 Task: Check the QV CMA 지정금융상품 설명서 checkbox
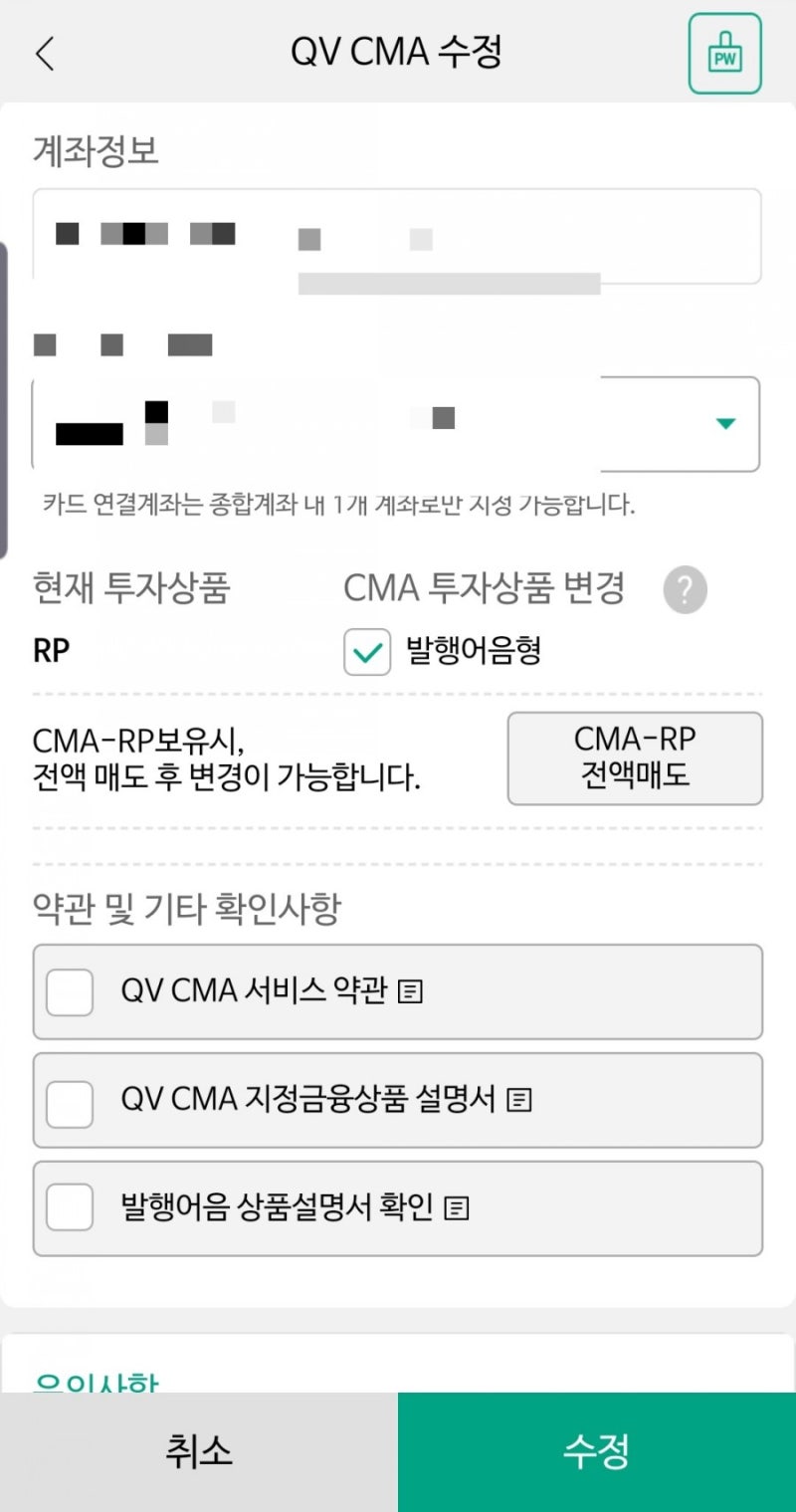tap(70, 1100)
